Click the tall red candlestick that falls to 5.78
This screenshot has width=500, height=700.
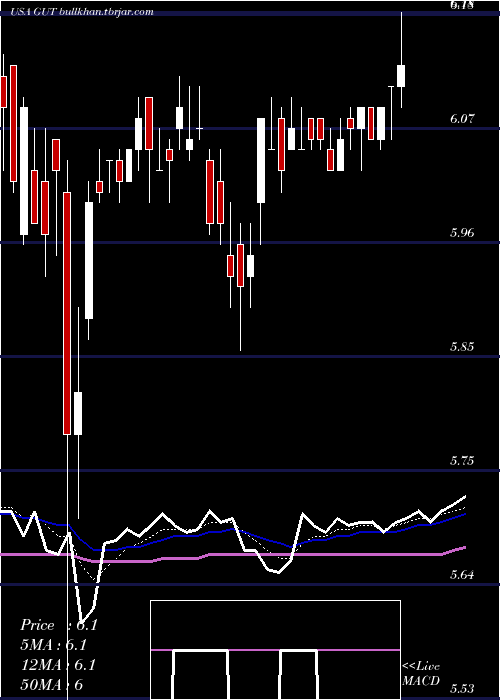67,313
